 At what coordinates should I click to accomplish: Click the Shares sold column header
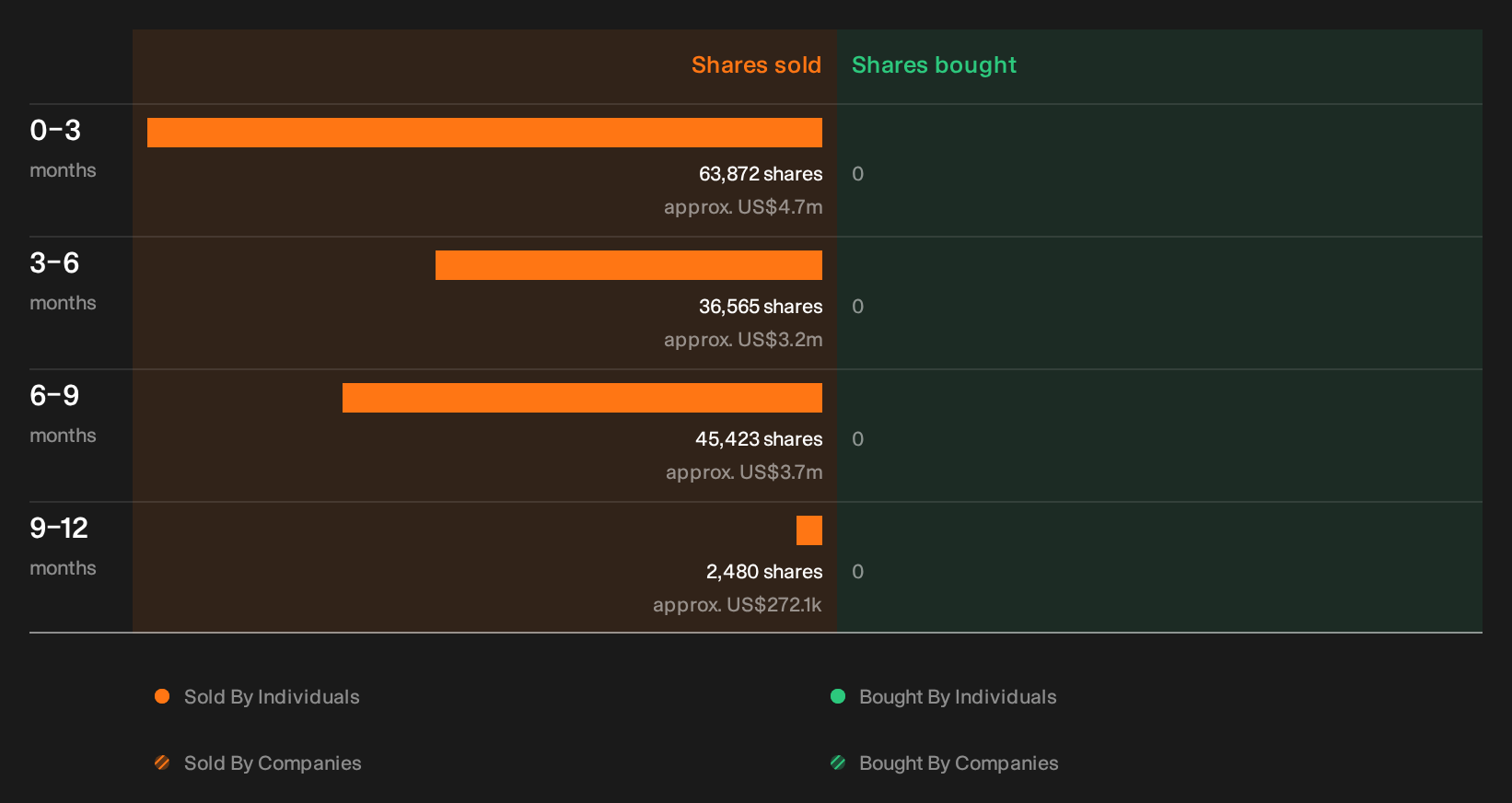pos(756,65)
